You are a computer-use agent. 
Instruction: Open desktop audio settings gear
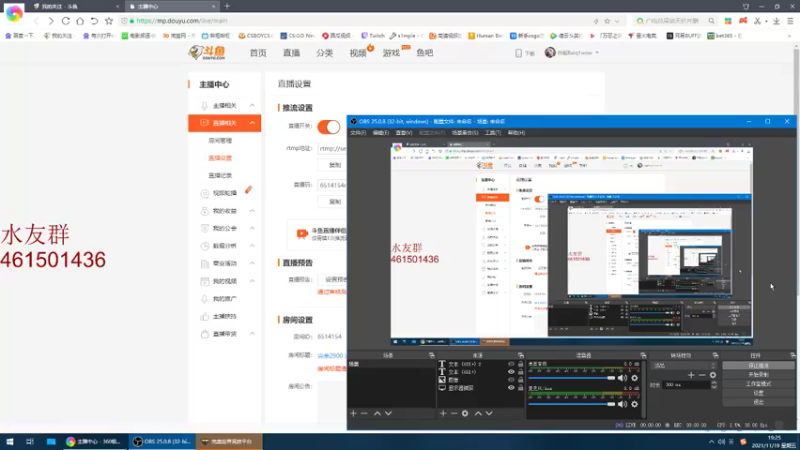[x=635, y=378]
